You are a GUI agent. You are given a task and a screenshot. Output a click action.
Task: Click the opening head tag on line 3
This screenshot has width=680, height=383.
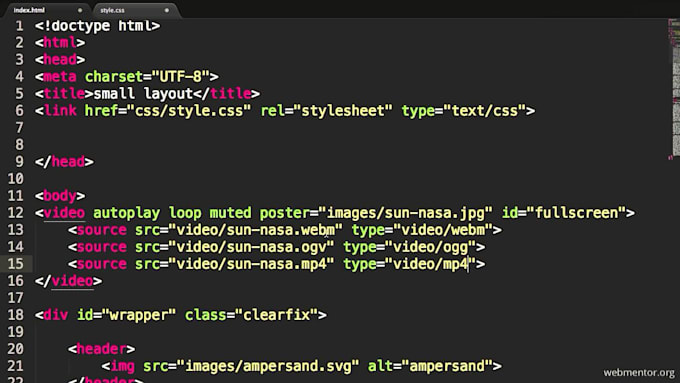60,59
